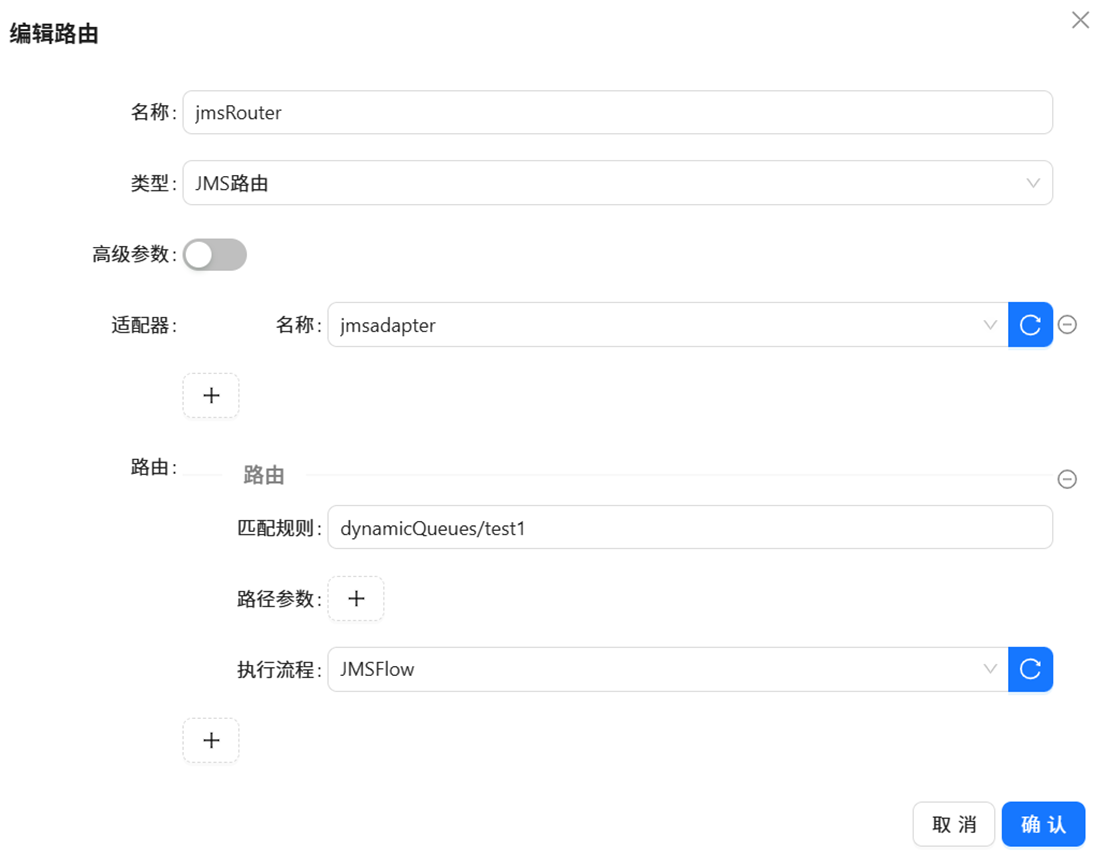Add a 路径参数 entry
The width and height of the screenshot is (1107, 866).
pyautogui.click(x=356, y=599)
